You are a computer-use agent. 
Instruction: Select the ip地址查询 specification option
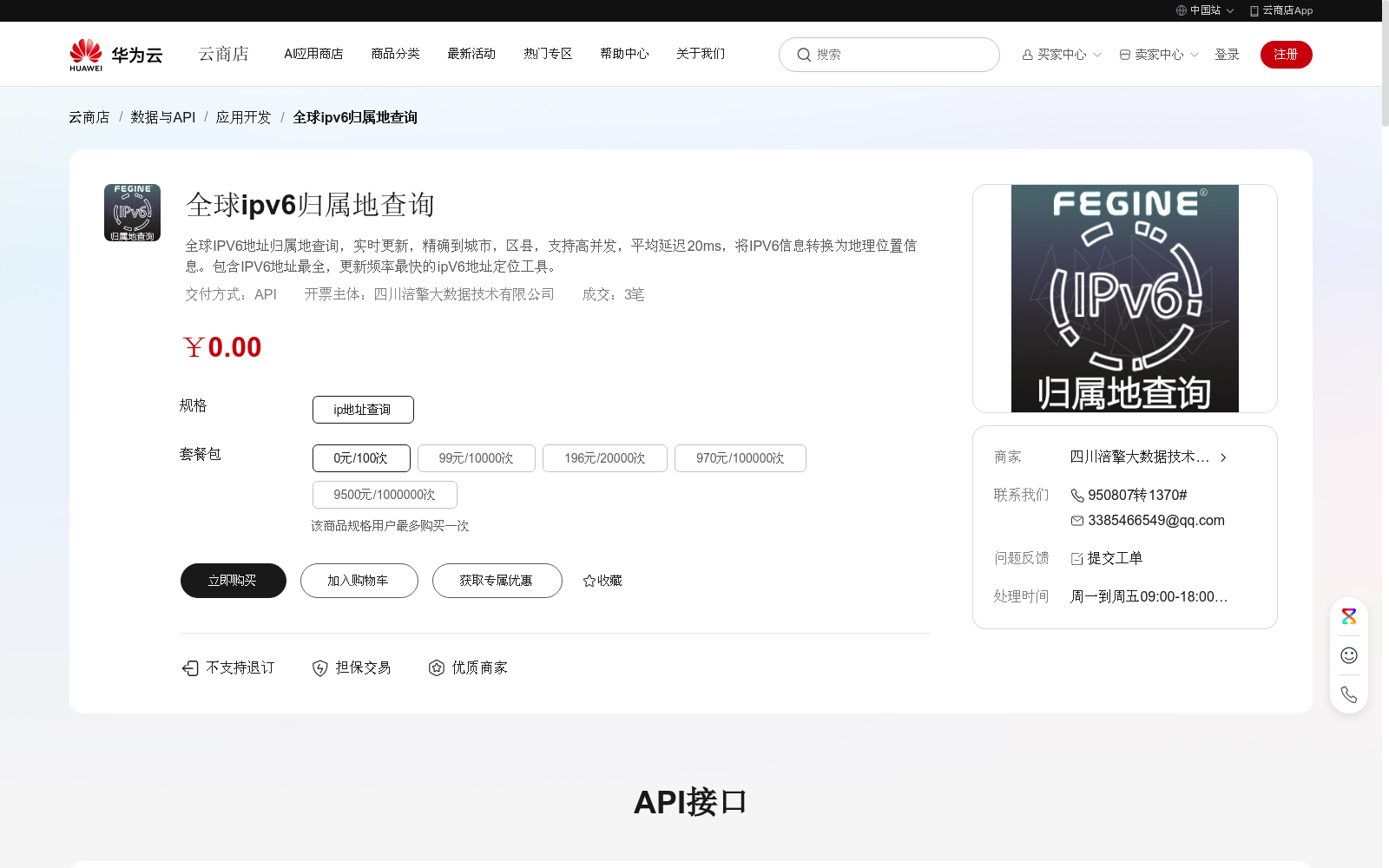pyautogui.click(x=363, y=410)
